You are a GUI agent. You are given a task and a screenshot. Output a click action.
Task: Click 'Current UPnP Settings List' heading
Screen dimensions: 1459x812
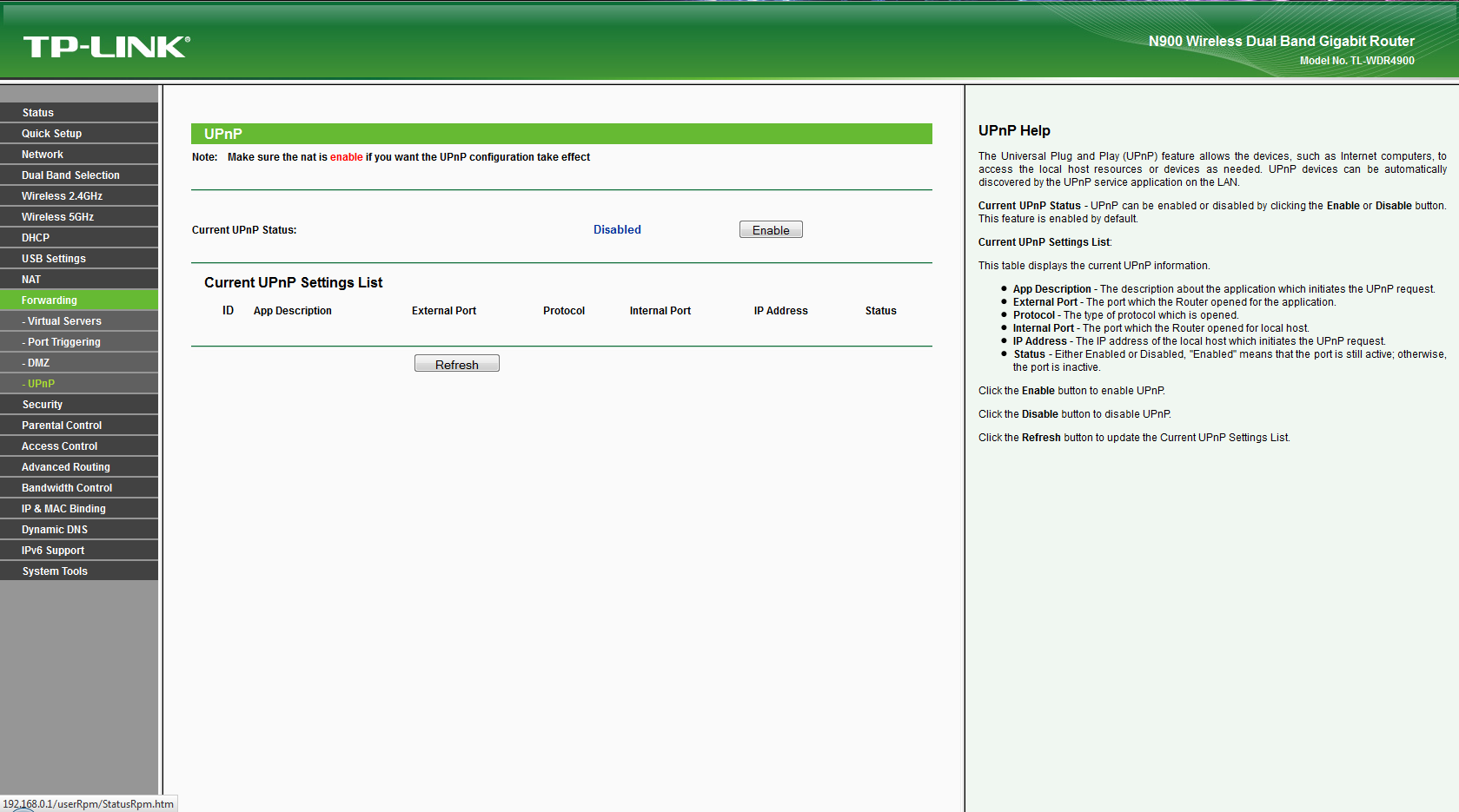[294, 282]
